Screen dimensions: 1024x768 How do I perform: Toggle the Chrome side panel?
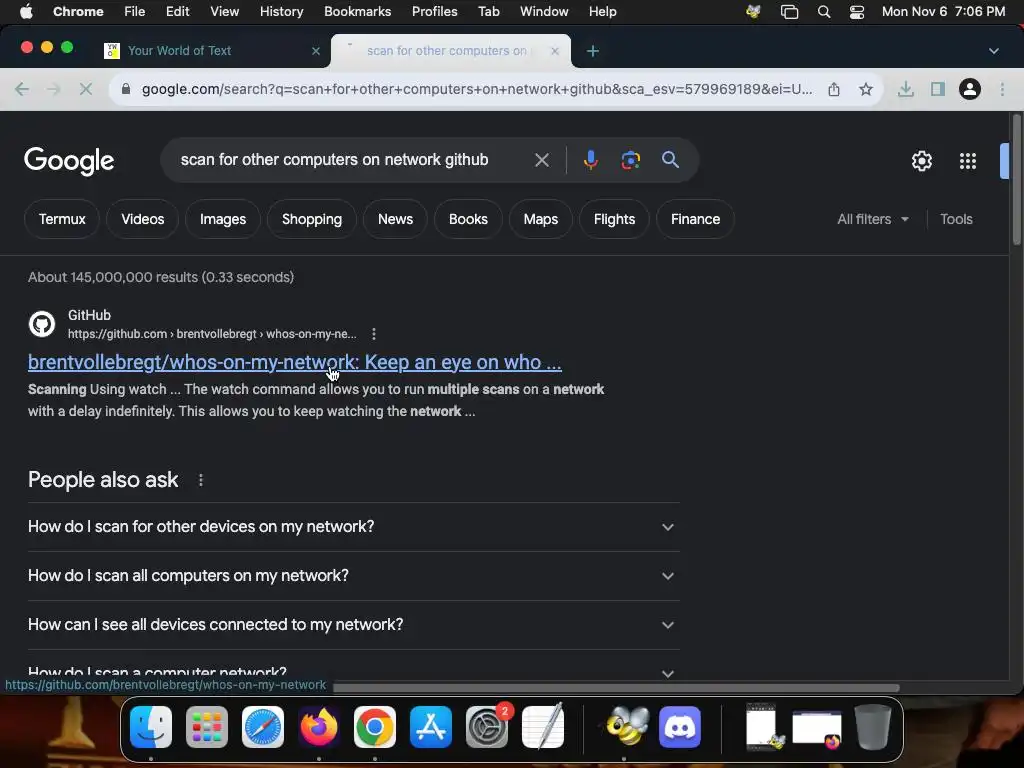[938, 89]
